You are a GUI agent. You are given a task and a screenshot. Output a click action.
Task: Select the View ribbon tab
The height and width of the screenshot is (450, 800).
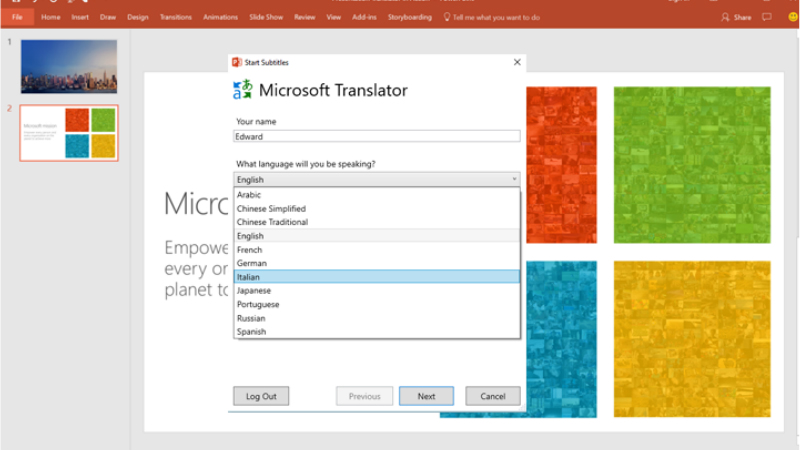click(334, 17)
